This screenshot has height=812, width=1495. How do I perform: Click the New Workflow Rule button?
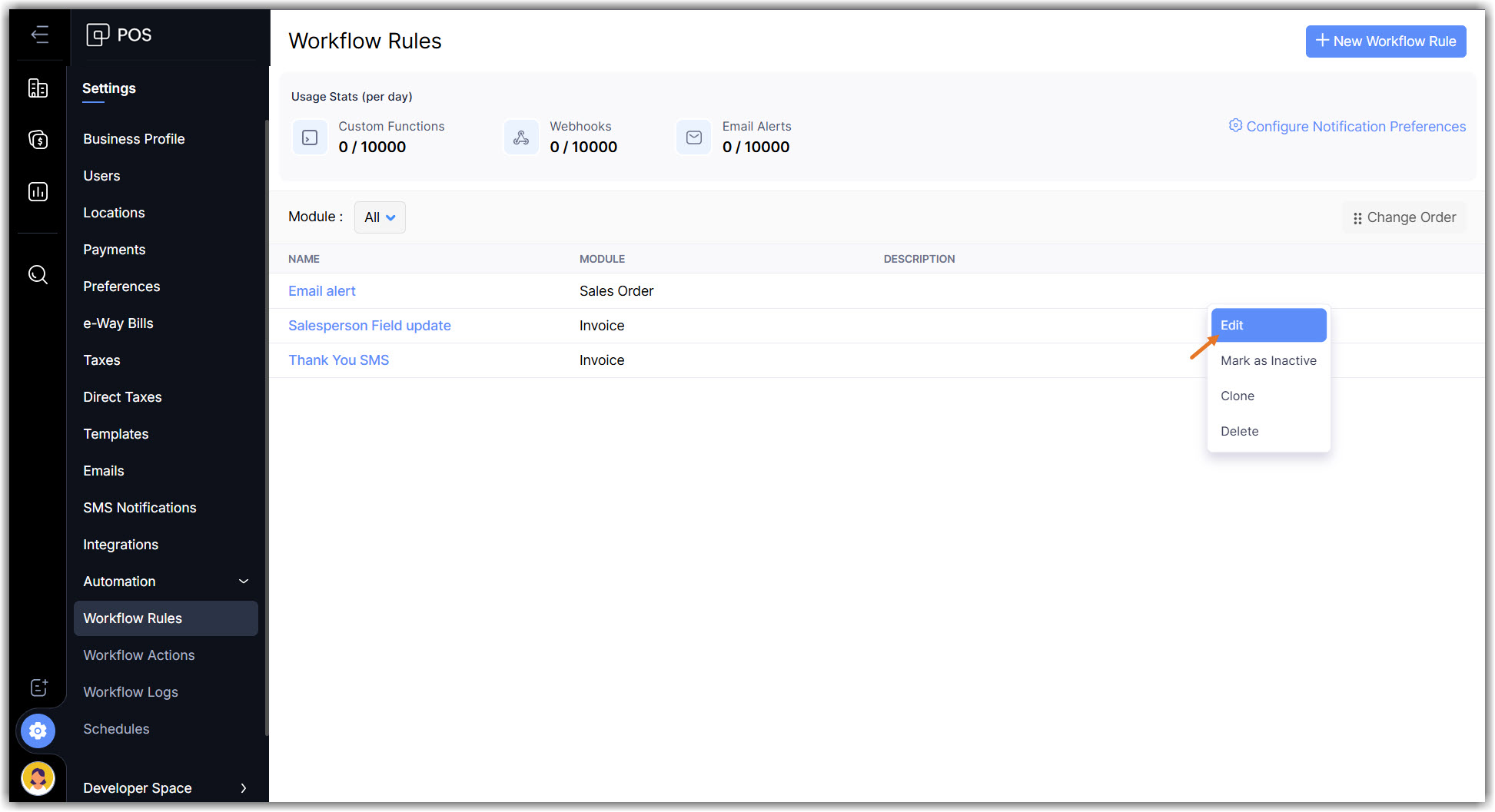pos(1385,41)
